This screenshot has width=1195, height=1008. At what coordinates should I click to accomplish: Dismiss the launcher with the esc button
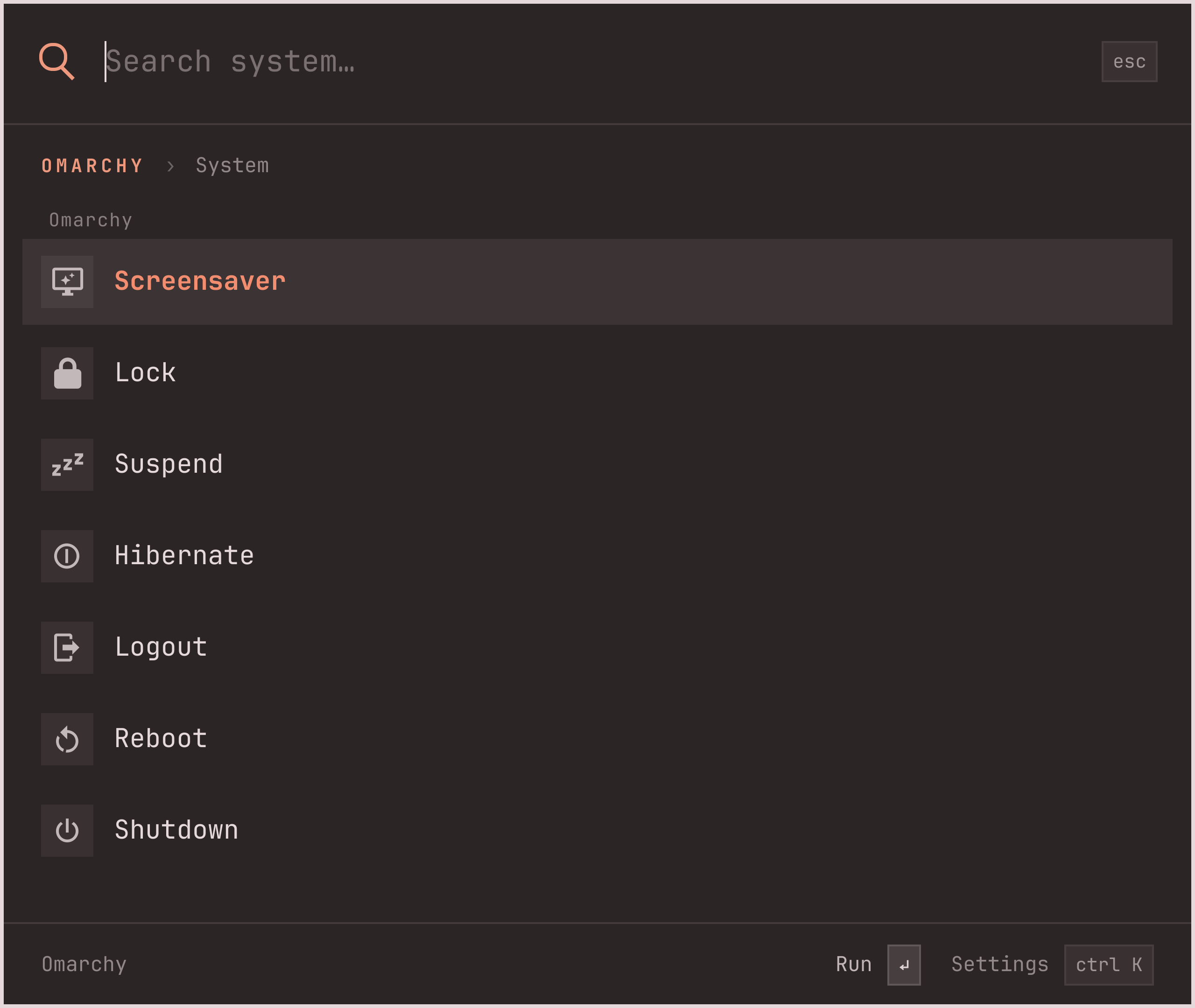[x=1129, y=61]
